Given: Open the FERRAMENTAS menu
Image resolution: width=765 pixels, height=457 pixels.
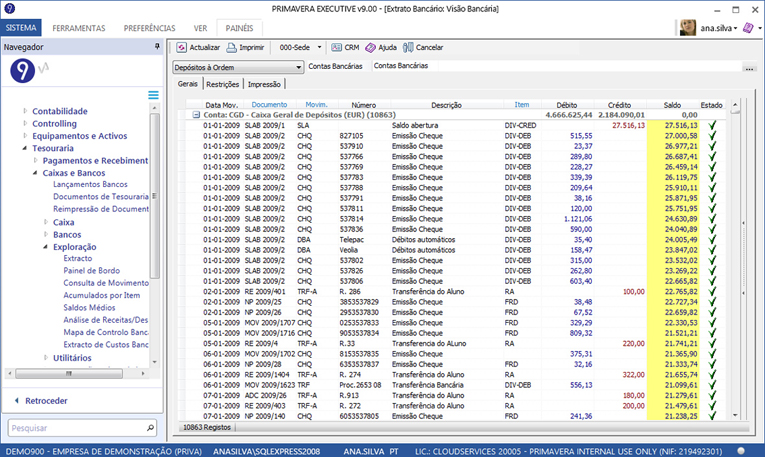Looking at the screenshot, I should click(79, 28).
